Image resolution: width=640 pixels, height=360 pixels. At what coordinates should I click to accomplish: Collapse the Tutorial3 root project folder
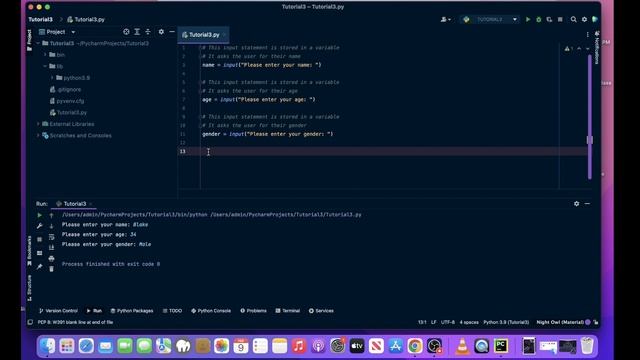point(38,43)
